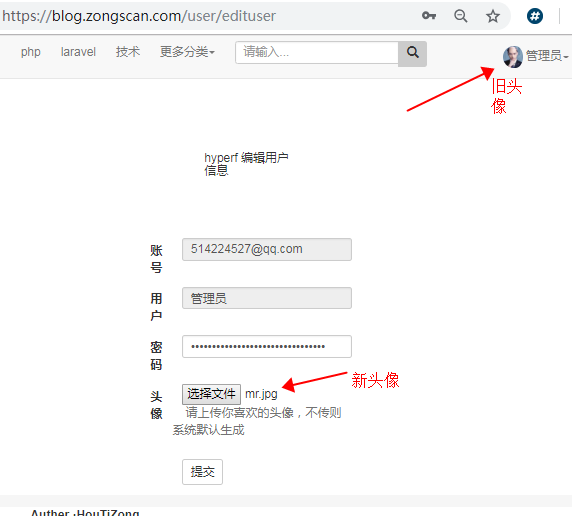Screen dimensions: 572x516
Task: Focus the password field
Action: point(267,346)
